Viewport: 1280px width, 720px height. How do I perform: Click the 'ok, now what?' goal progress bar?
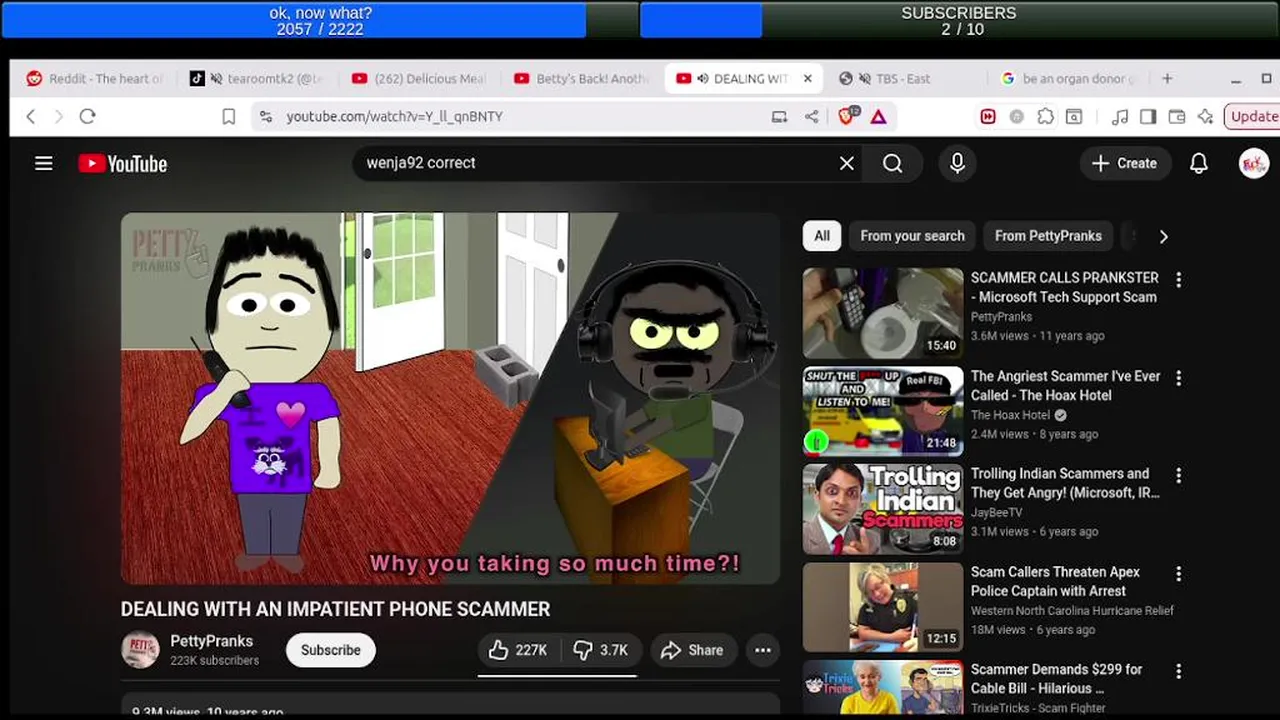320,21
